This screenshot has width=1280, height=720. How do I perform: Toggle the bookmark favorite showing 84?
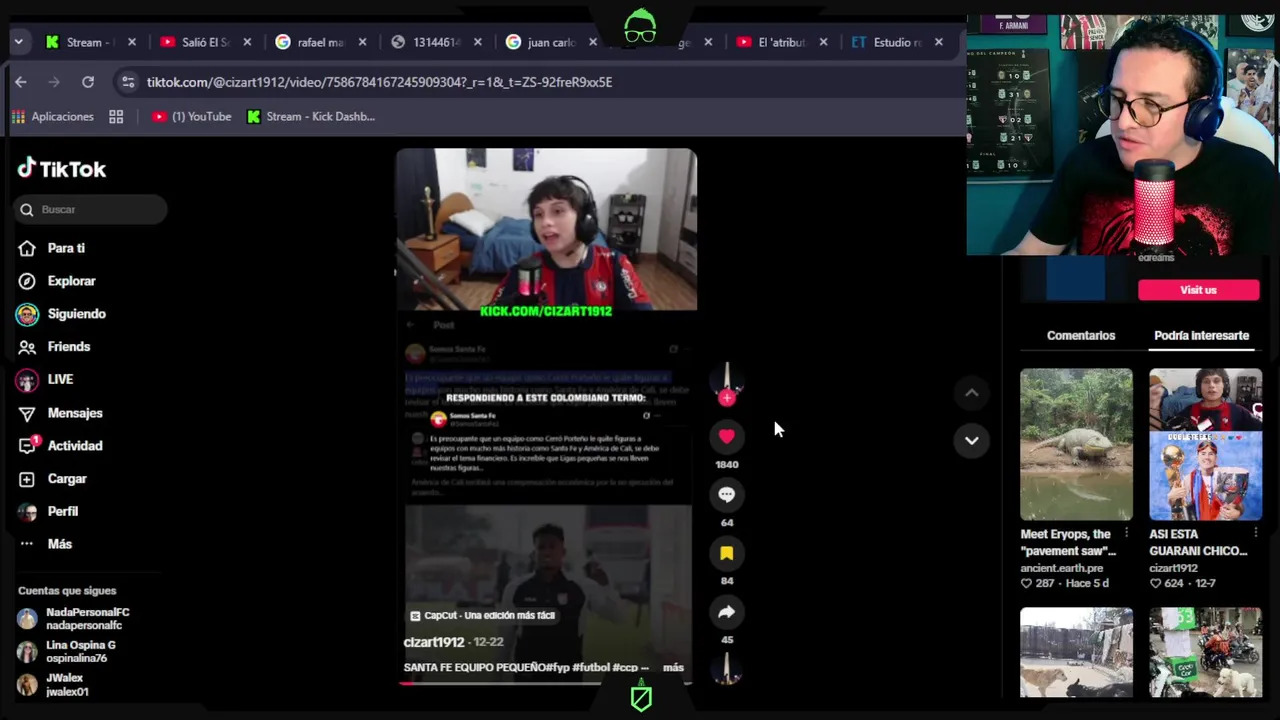point(727,553)
